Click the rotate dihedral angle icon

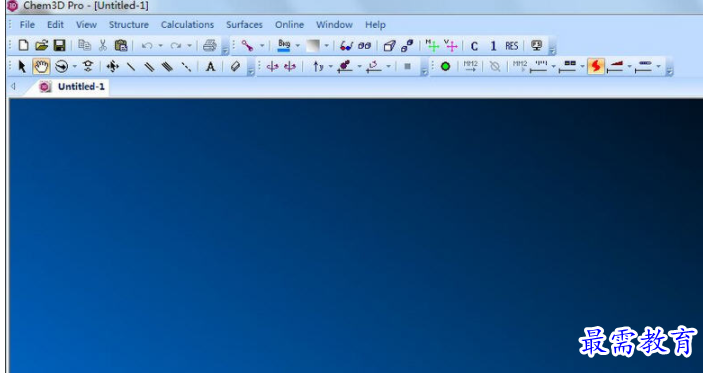click(373, 66)
